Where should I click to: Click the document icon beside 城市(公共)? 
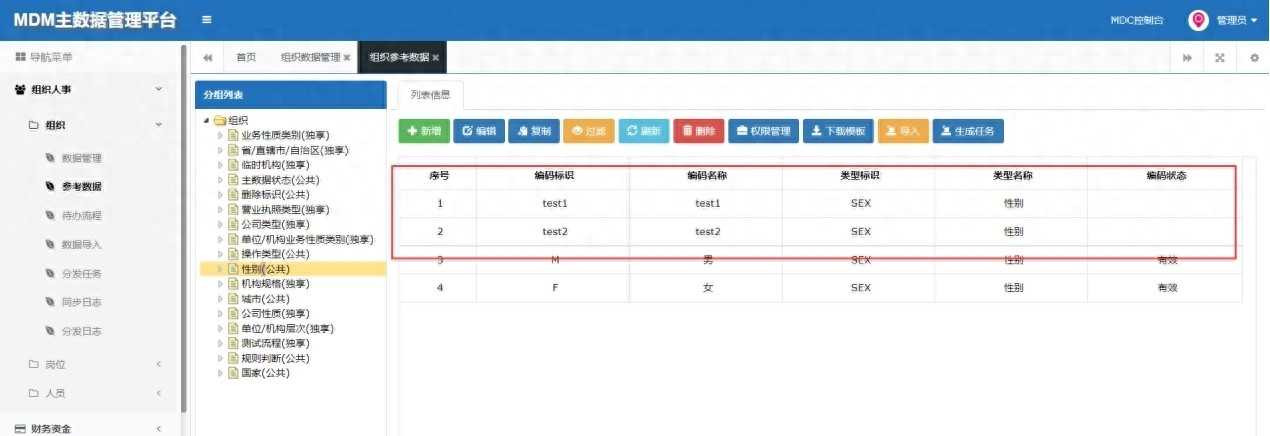[x=233, y=299]
